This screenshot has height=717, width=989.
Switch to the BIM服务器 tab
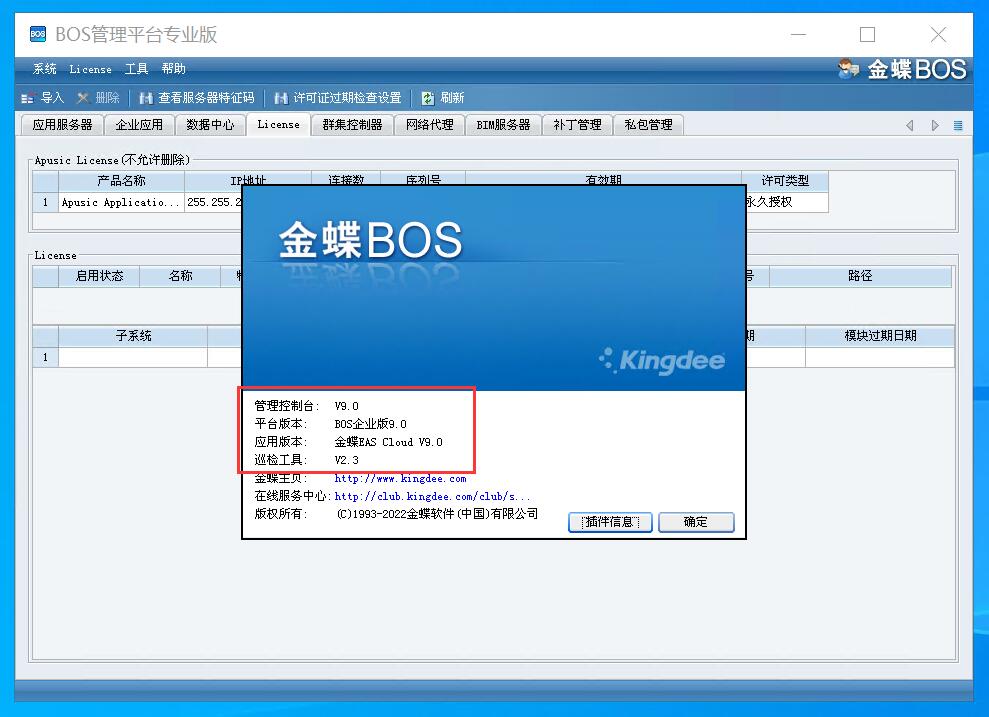point(503,125)
